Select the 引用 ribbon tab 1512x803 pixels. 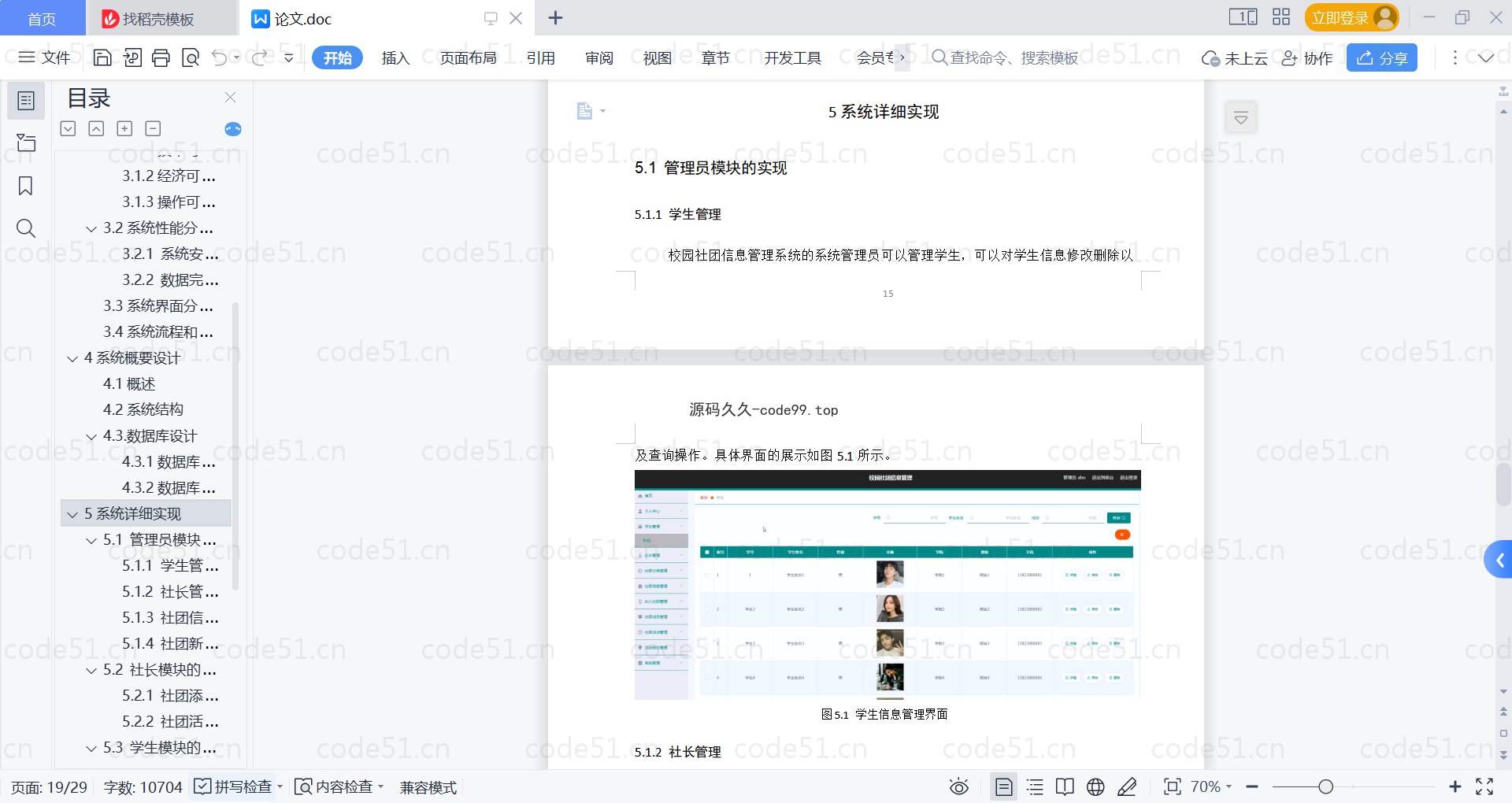click(x=540, y=57)
